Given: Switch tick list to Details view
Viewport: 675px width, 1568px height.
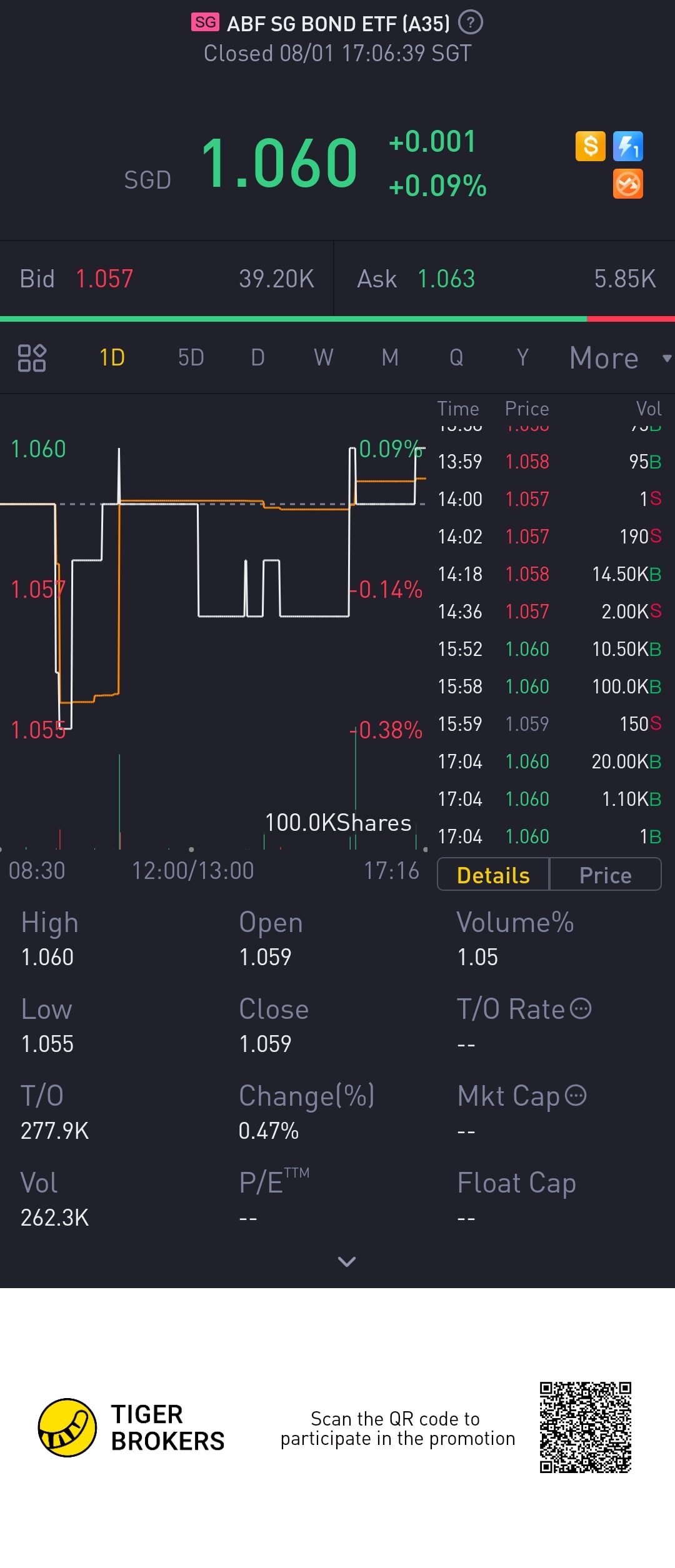Looking at the screenshot, I should [x=493, y=875].
